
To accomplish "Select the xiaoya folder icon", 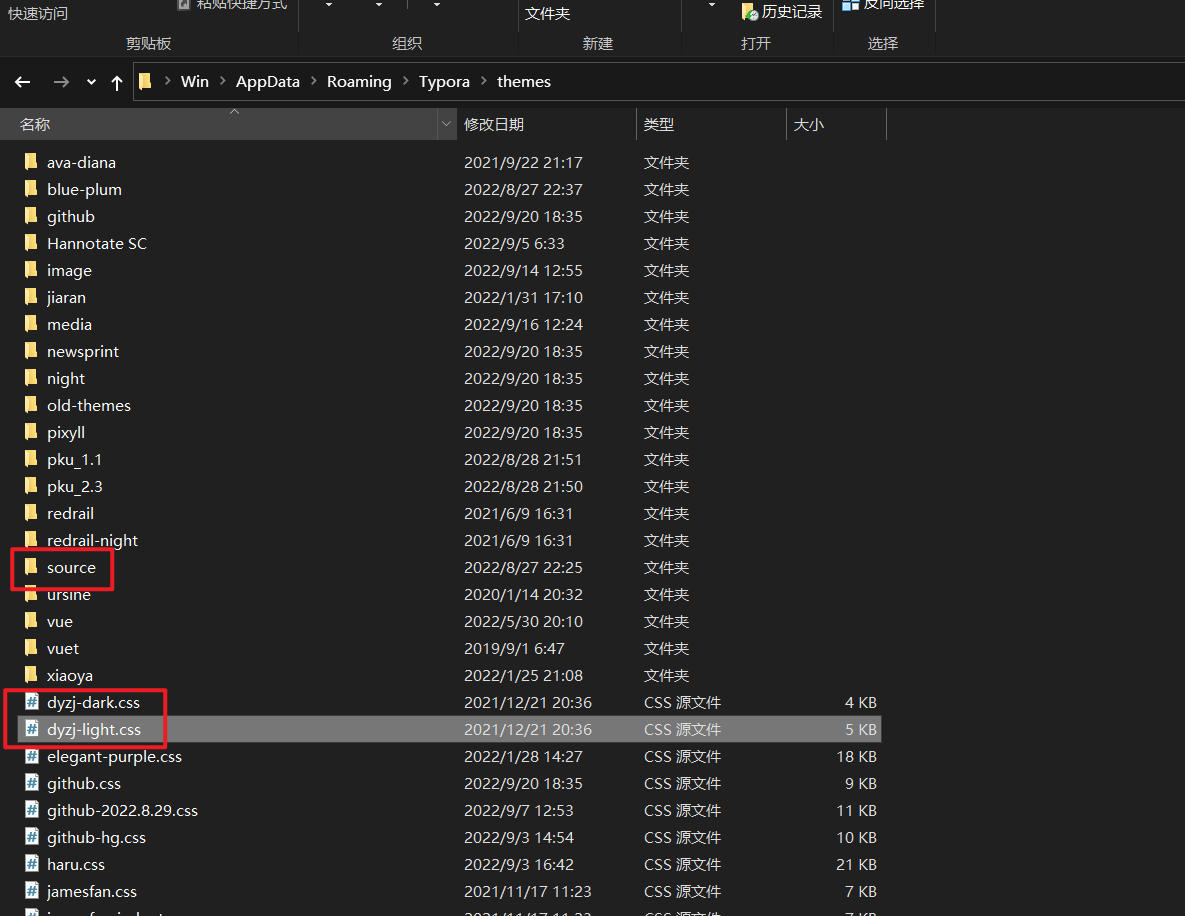I will tap(31, 675).
